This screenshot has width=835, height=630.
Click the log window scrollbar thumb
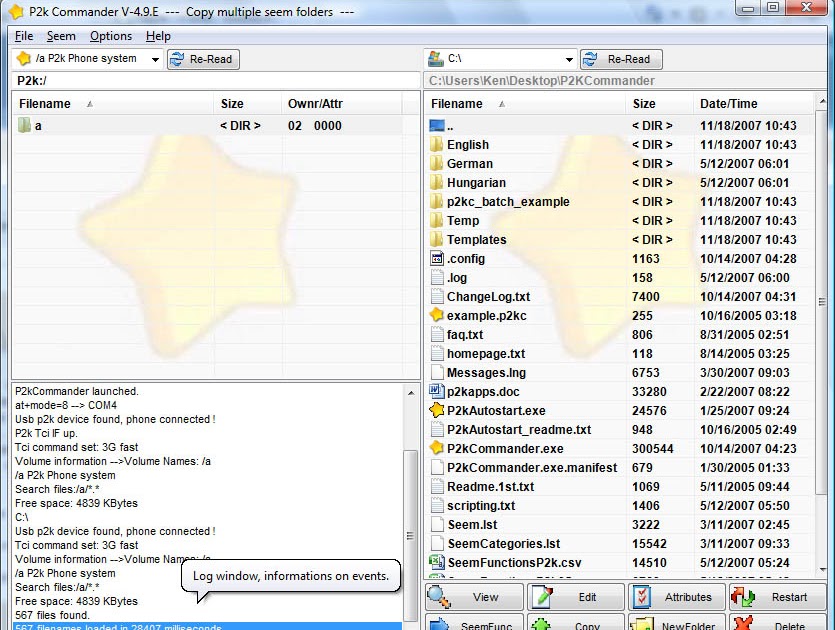410,536
